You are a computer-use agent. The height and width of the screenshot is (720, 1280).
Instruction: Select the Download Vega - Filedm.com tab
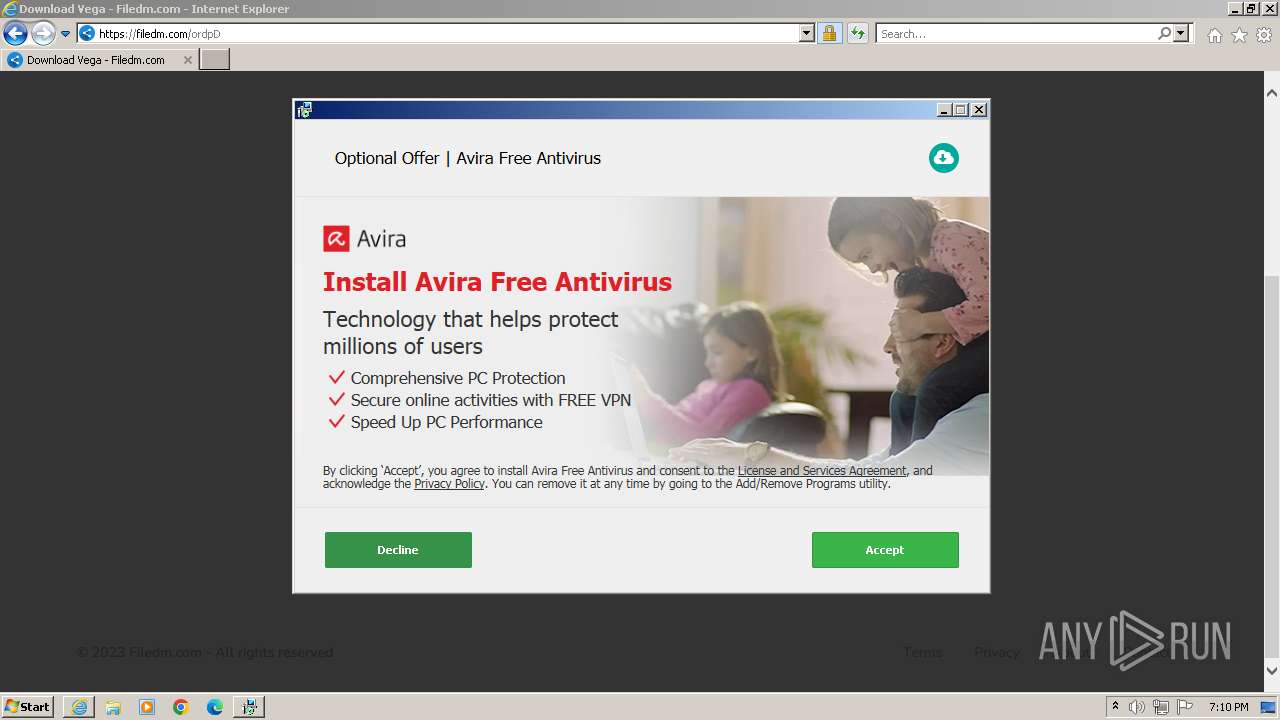point(96,60)
